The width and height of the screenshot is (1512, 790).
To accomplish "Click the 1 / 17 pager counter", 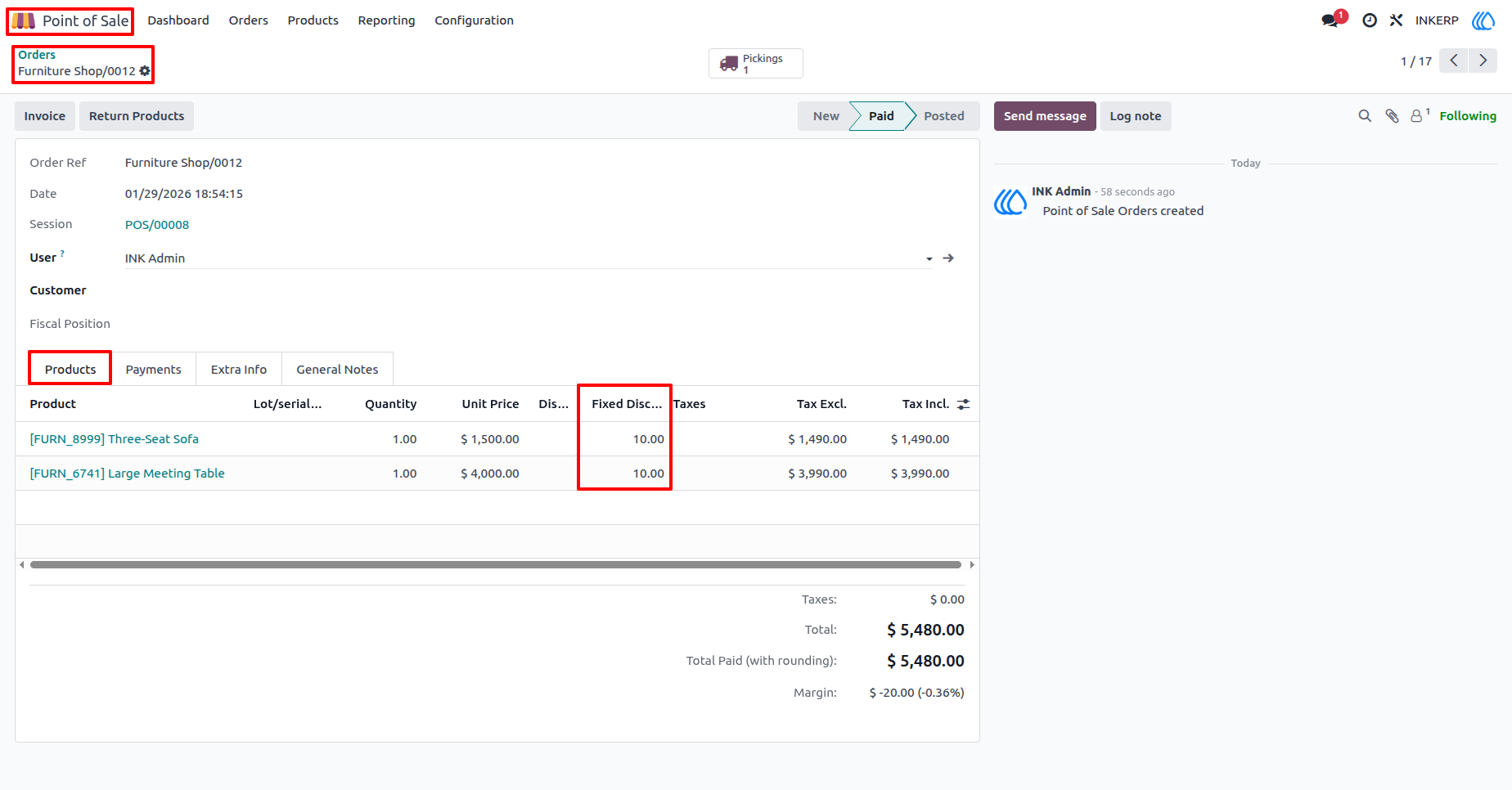I will tap(1416, 61).
